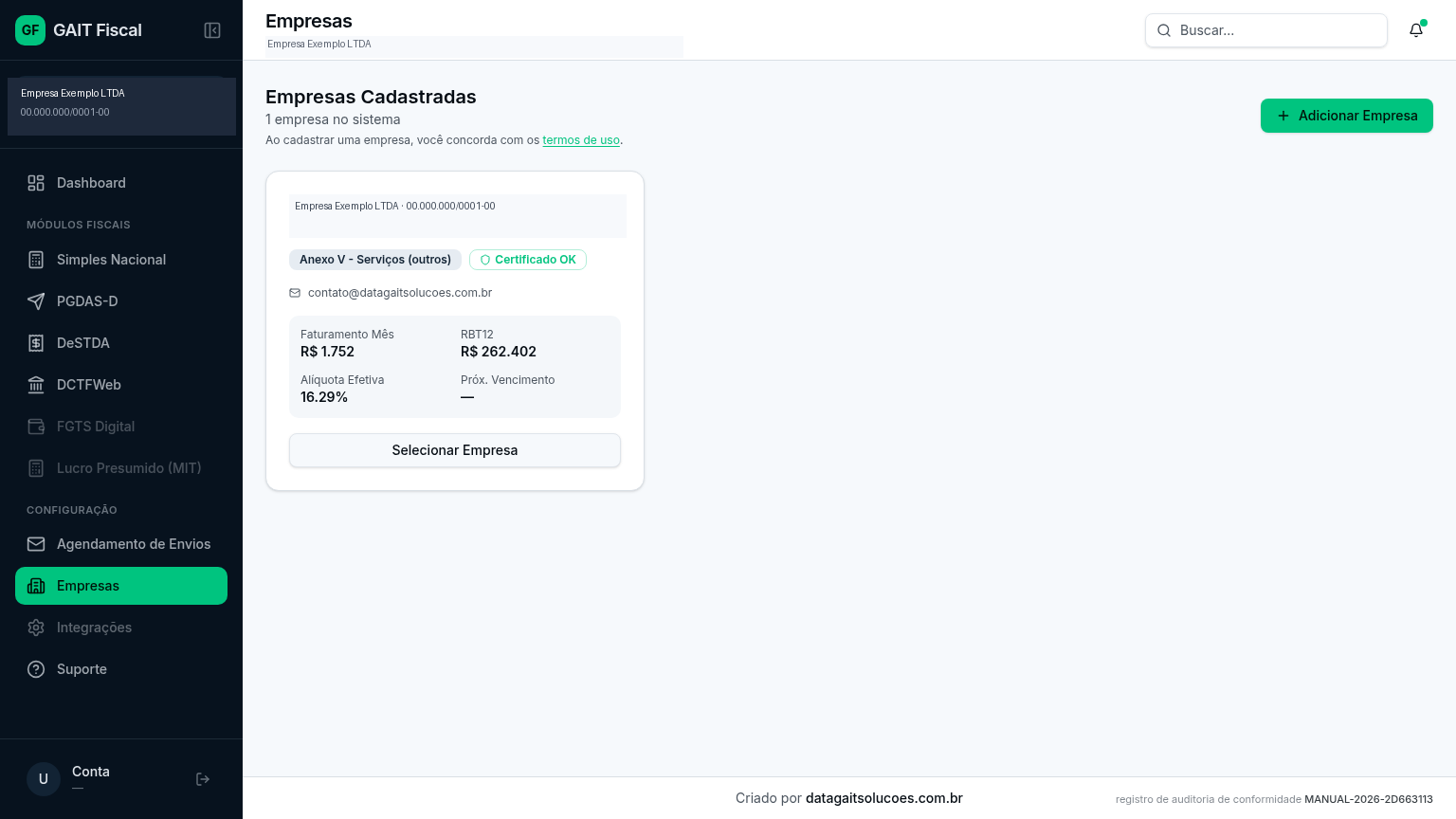
Task: Click Adicionar Empresa button
Action: tap(1347, 116)
